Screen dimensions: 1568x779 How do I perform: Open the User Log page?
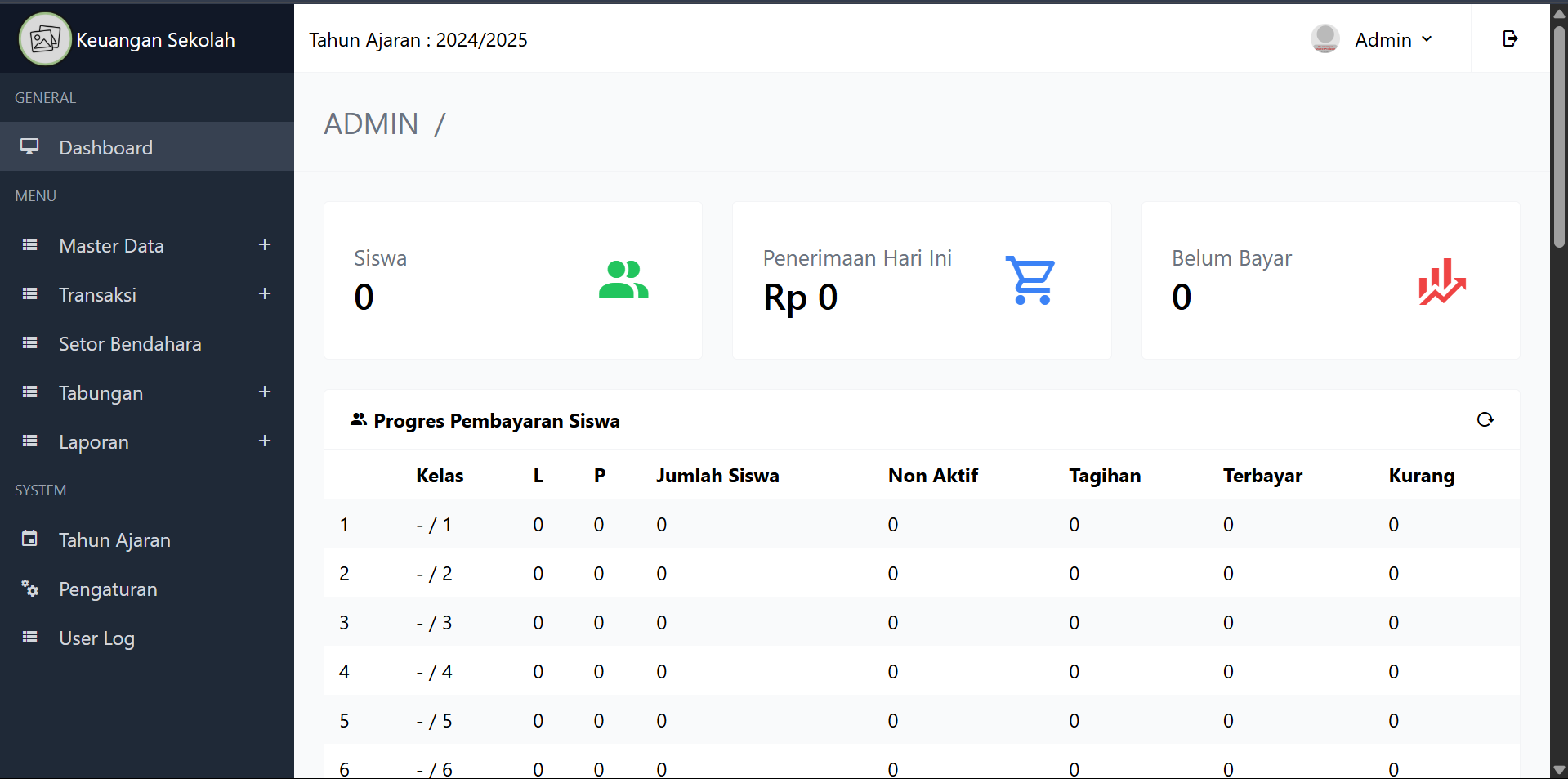pyautogui.click(x=96, y=638)
